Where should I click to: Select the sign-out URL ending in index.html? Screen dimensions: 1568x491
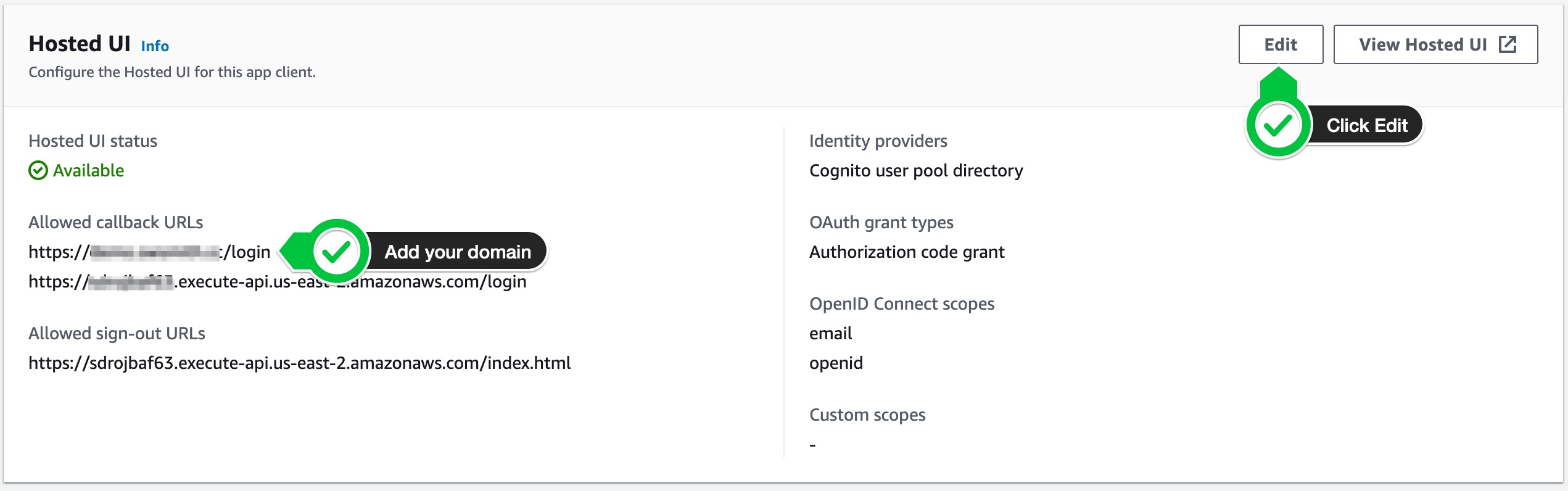[300, 363]
